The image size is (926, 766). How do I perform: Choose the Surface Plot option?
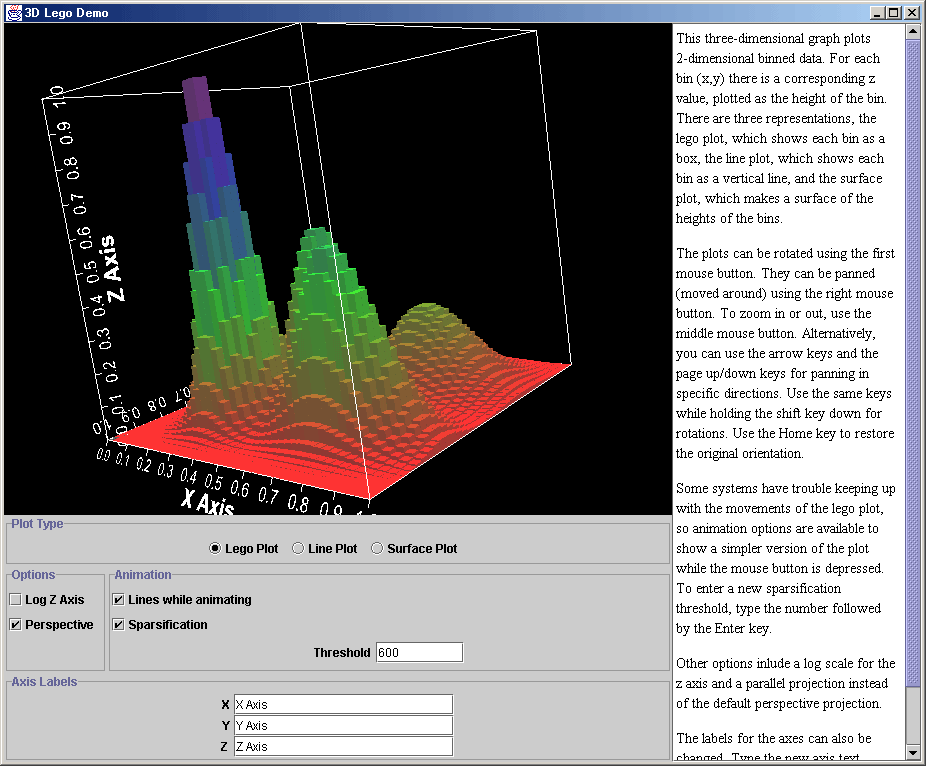tap(377, 548)
